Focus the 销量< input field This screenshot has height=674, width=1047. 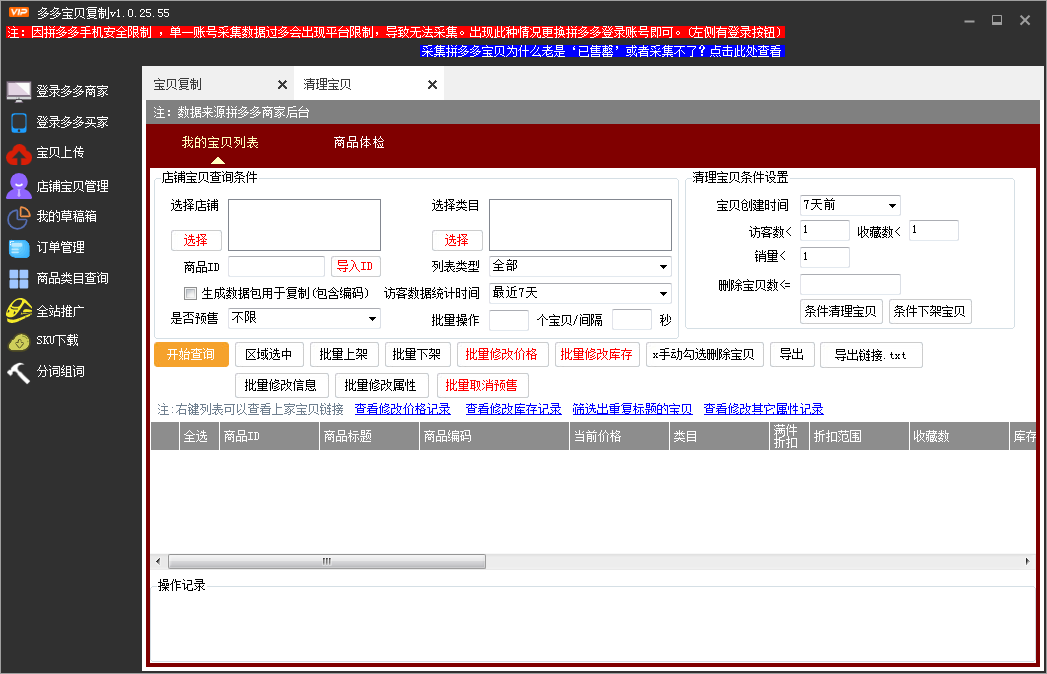[x=825, y=257]
